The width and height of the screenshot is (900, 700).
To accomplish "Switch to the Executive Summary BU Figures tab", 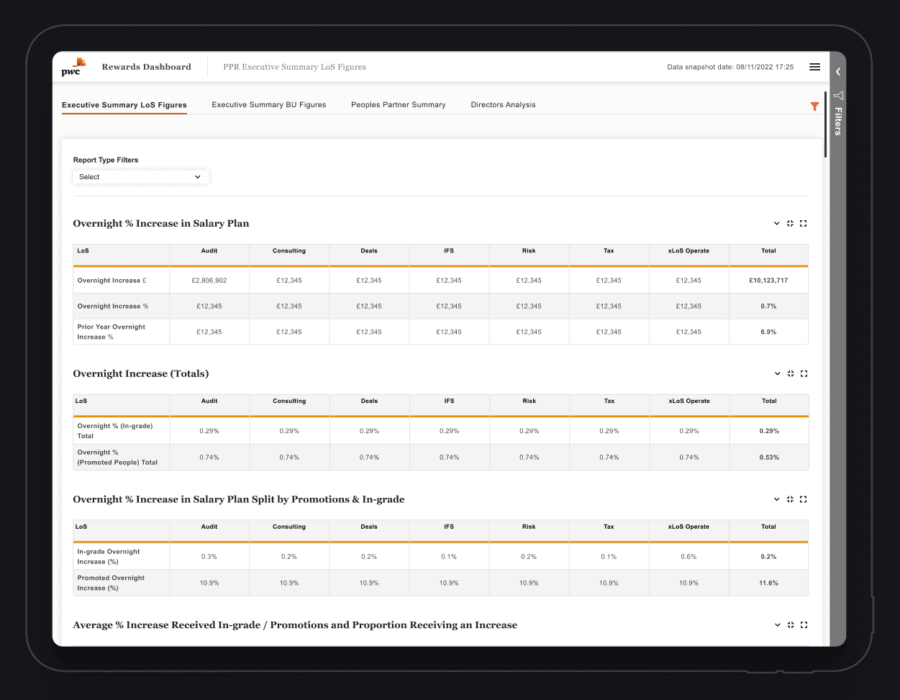I will [x=268, y=104].
